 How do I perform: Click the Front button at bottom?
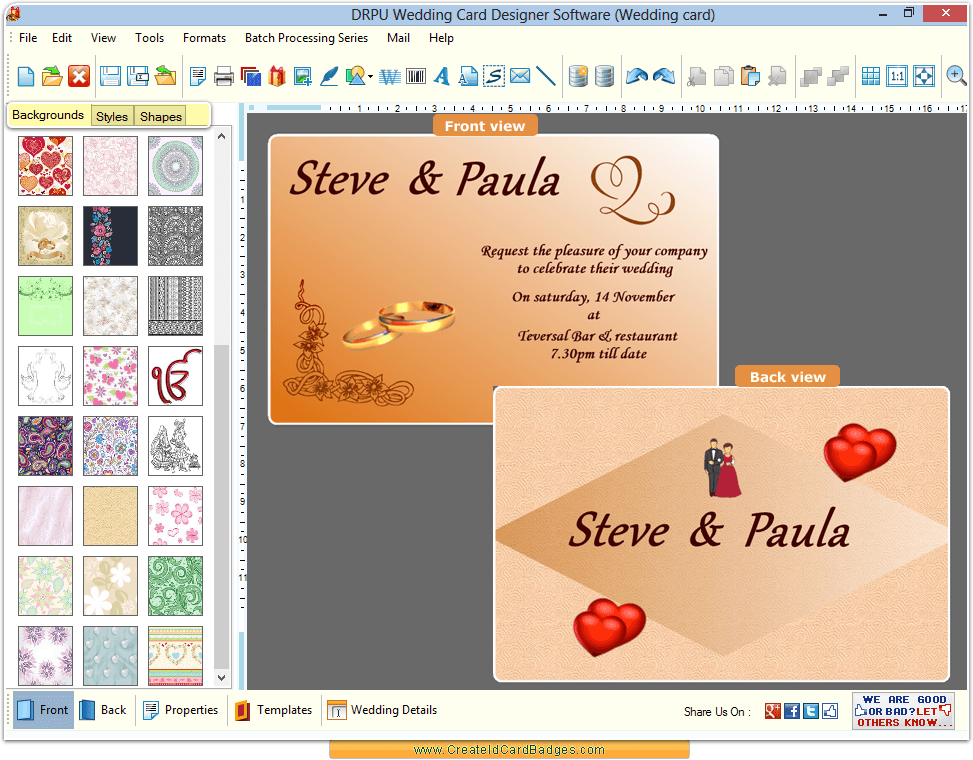pyautogui.click(x=43, y=710)
